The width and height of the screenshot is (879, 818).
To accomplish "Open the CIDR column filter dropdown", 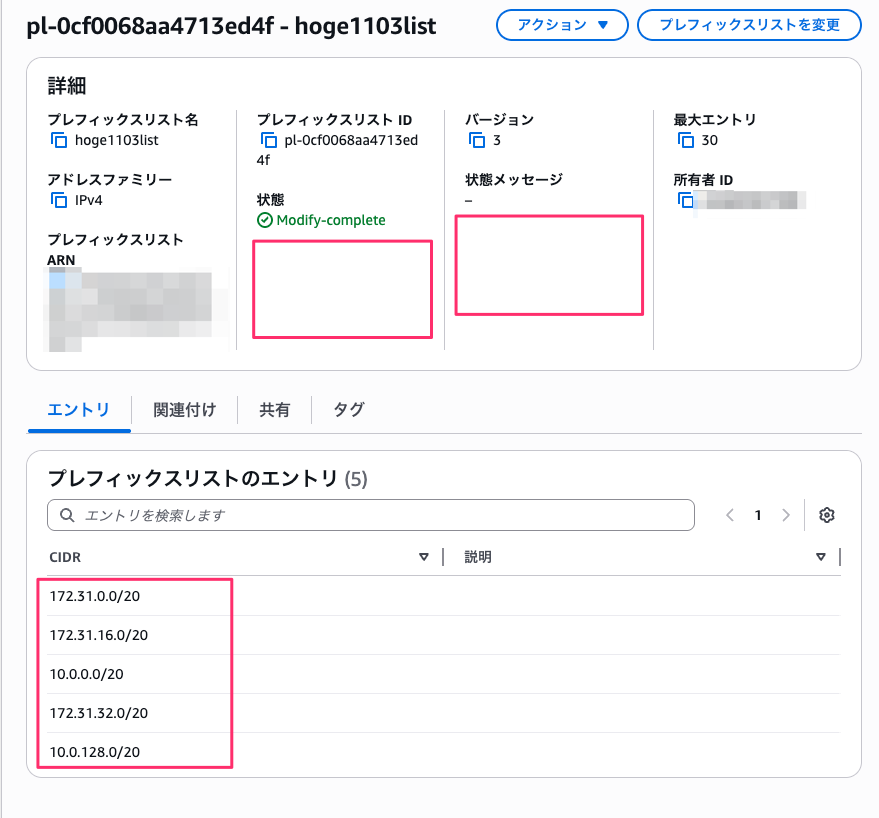I will coord(424,557).
